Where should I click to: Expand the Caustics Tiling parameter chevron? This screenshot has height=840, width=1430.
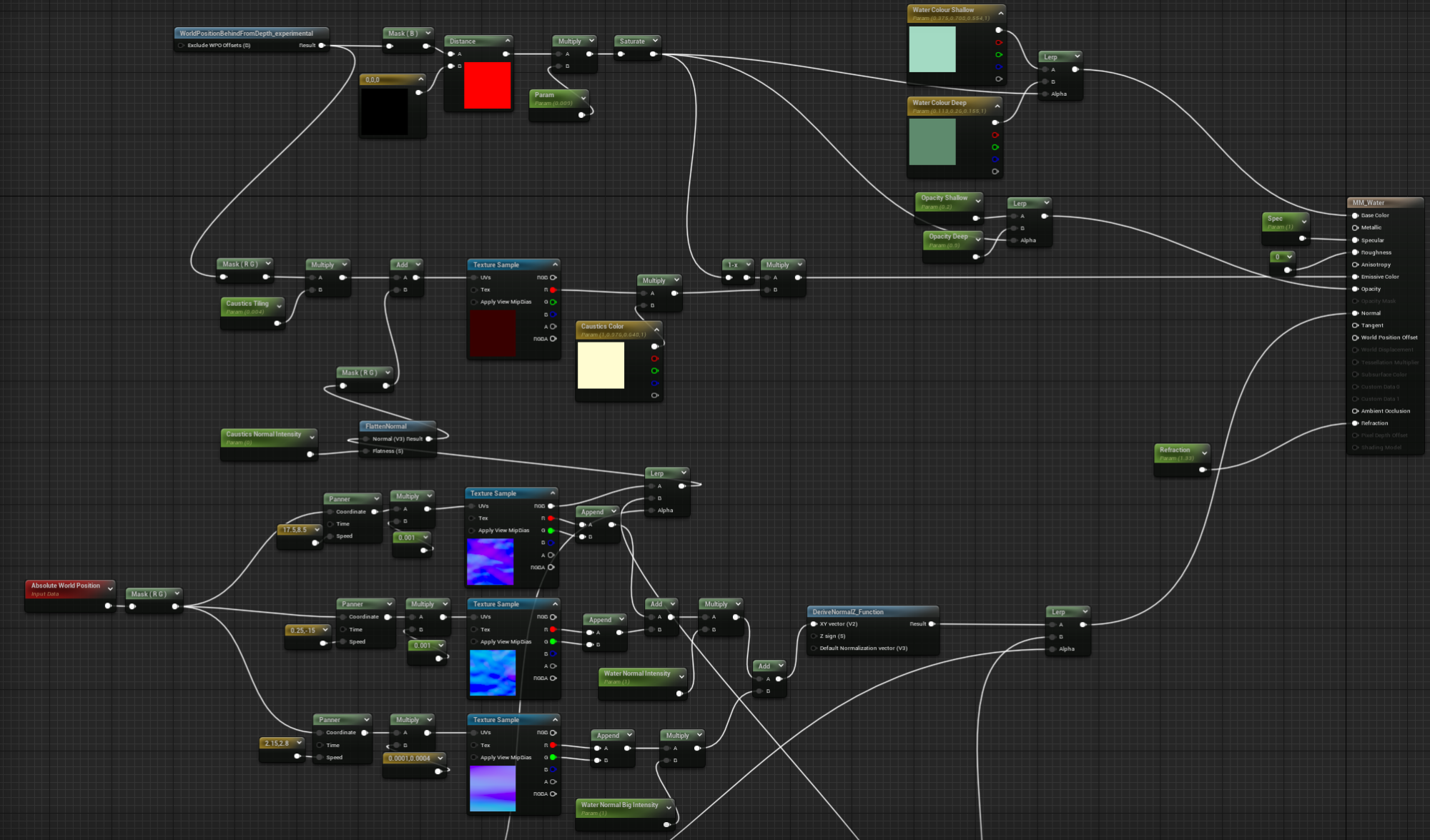coord(279,306)
